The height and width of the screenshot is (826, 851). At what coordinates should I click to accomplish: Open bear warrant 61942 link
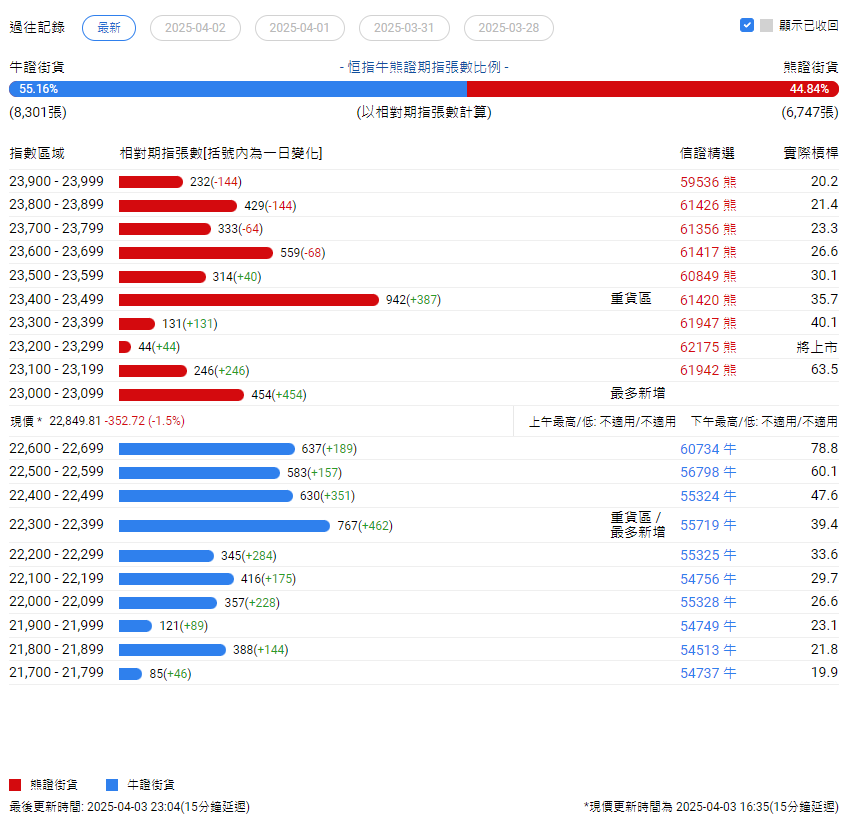pos(700,370)
